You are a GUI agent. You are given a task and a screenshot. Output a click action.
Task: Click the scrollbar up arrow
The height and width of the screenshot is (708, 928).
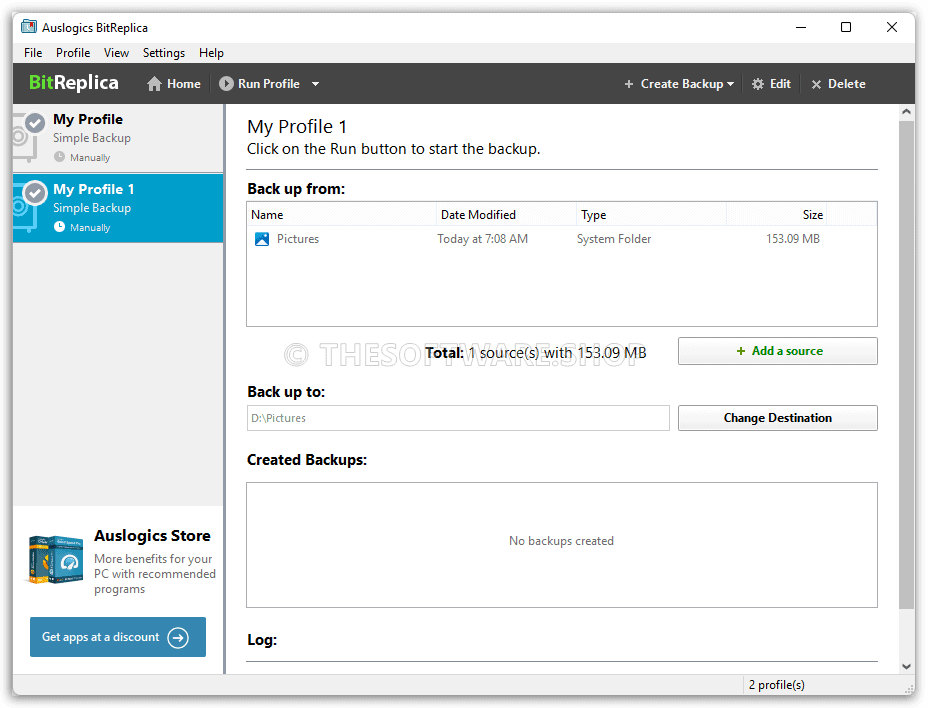tap(906, 111)
